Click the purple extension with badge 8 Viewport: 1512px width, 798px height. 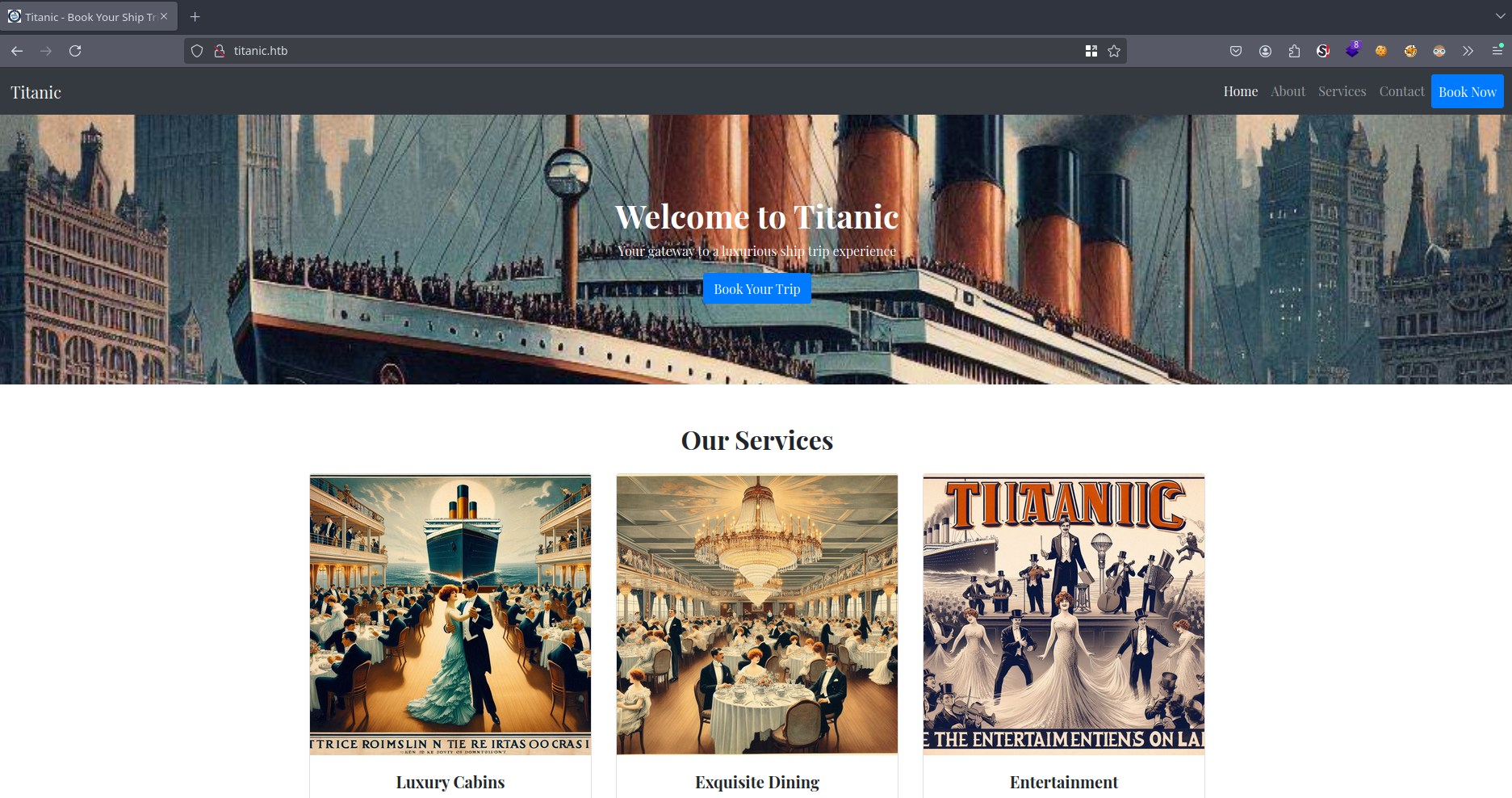tap(1352, 50)
